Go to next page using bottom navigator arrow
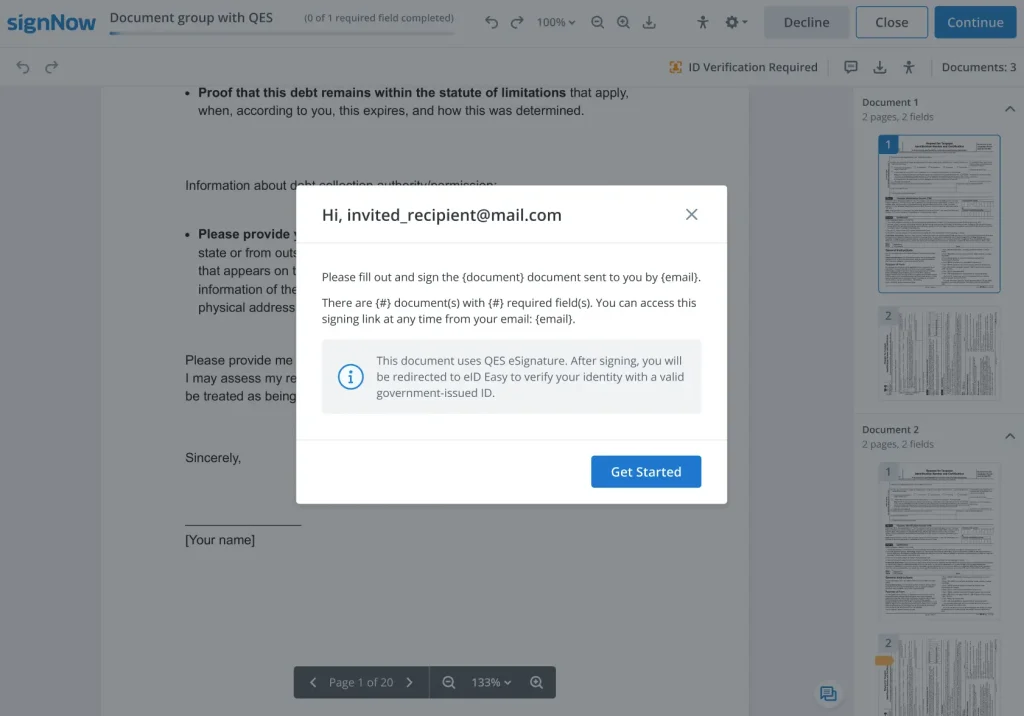1024x716 pixels. point(409,682)
